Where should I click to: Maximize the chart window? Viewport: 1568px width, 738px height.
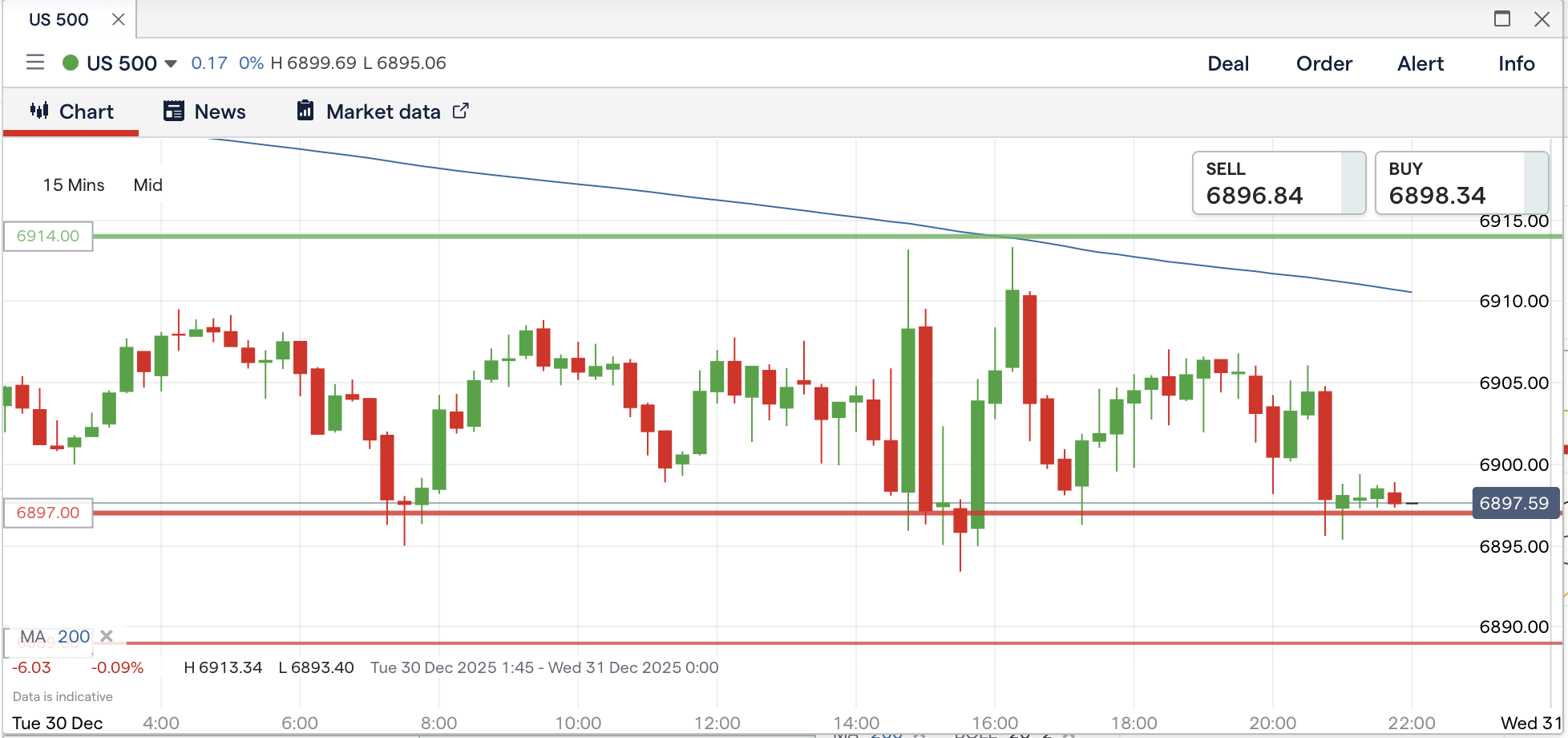click(x=1502, y=18)
